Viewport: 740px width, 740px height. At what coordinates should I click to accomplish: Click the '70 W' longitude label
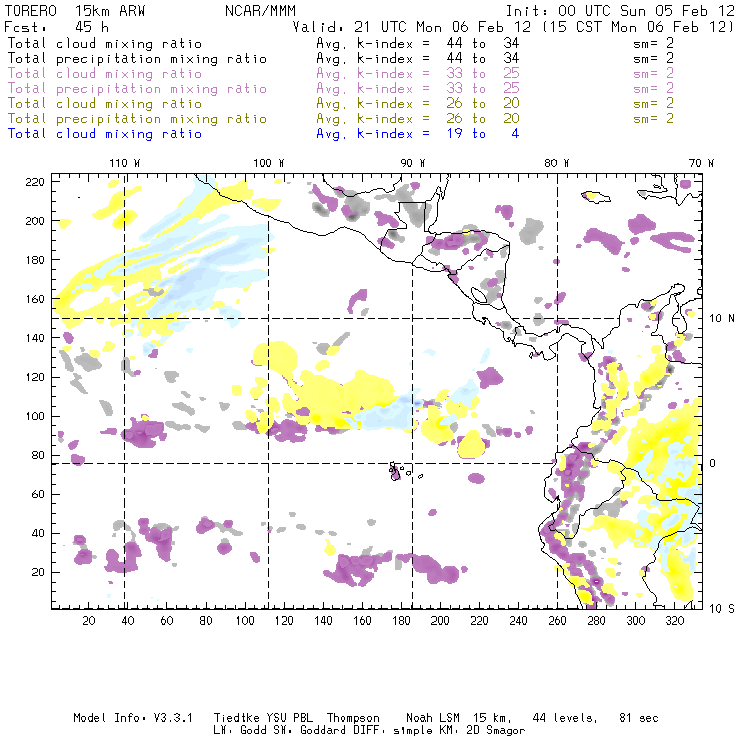(x=701, y=163)
